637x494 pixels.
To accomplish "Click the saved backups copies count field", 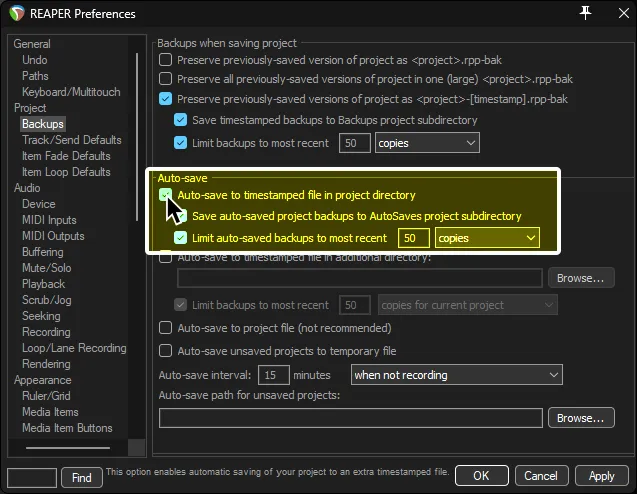I will (x=355, y=143).
